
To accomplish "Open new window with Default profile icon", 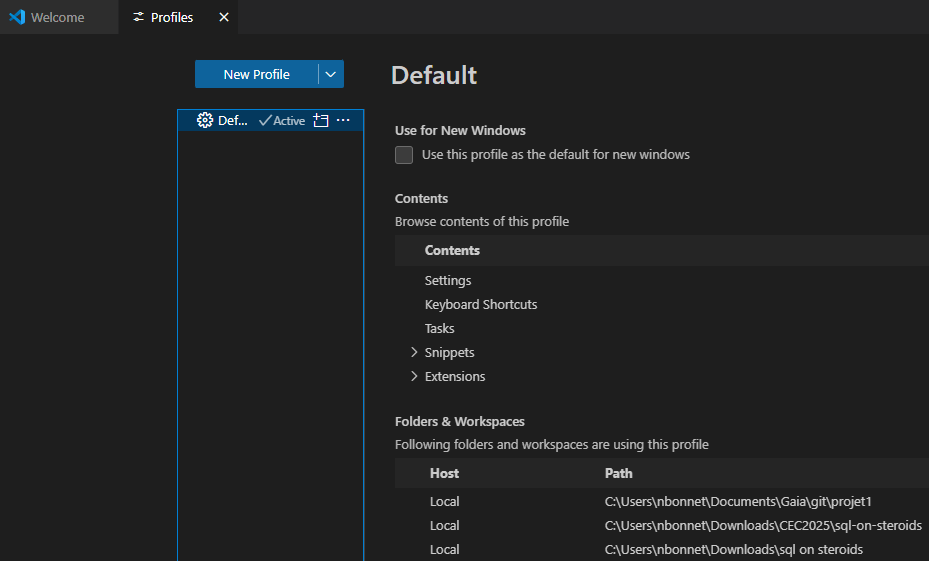I will pyautogui.click(x=321, y=120).
